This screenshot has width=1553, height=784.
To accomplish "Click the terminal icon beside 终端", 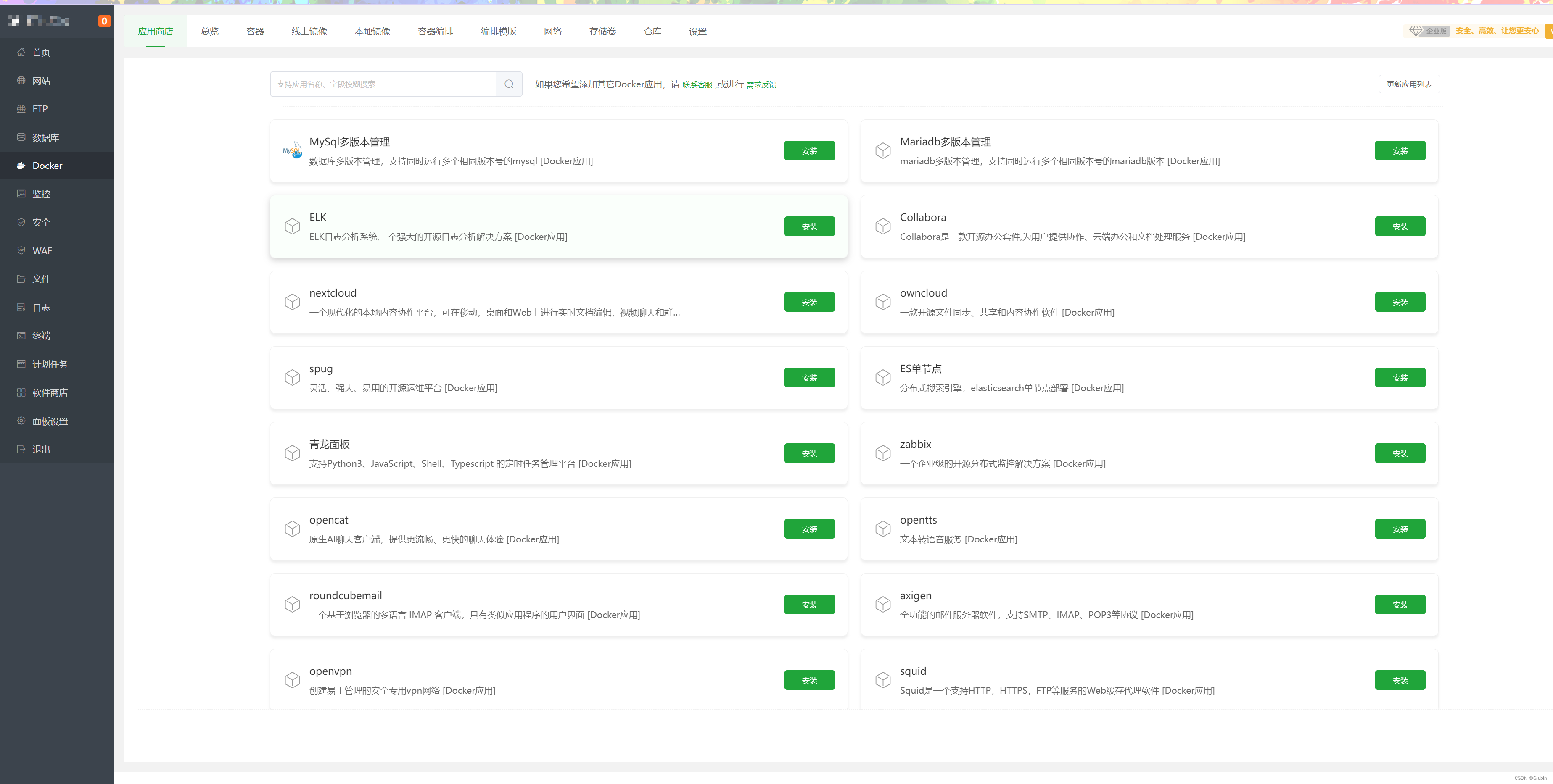I will pyautogui.click(x=21, y=336).
